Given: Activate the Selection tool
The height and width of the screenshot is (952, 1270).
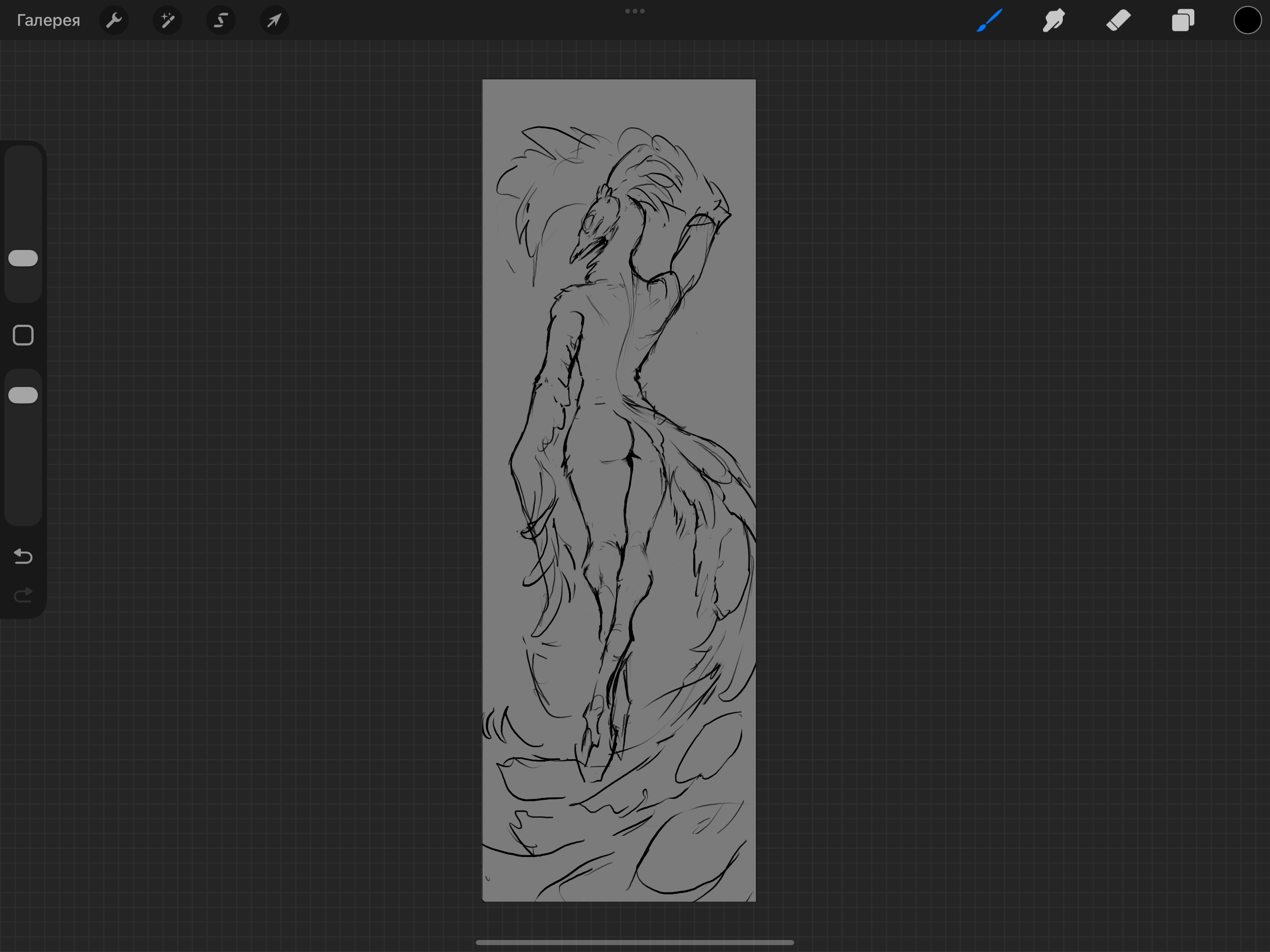Looking at the screenshot, I should [221, 21].
